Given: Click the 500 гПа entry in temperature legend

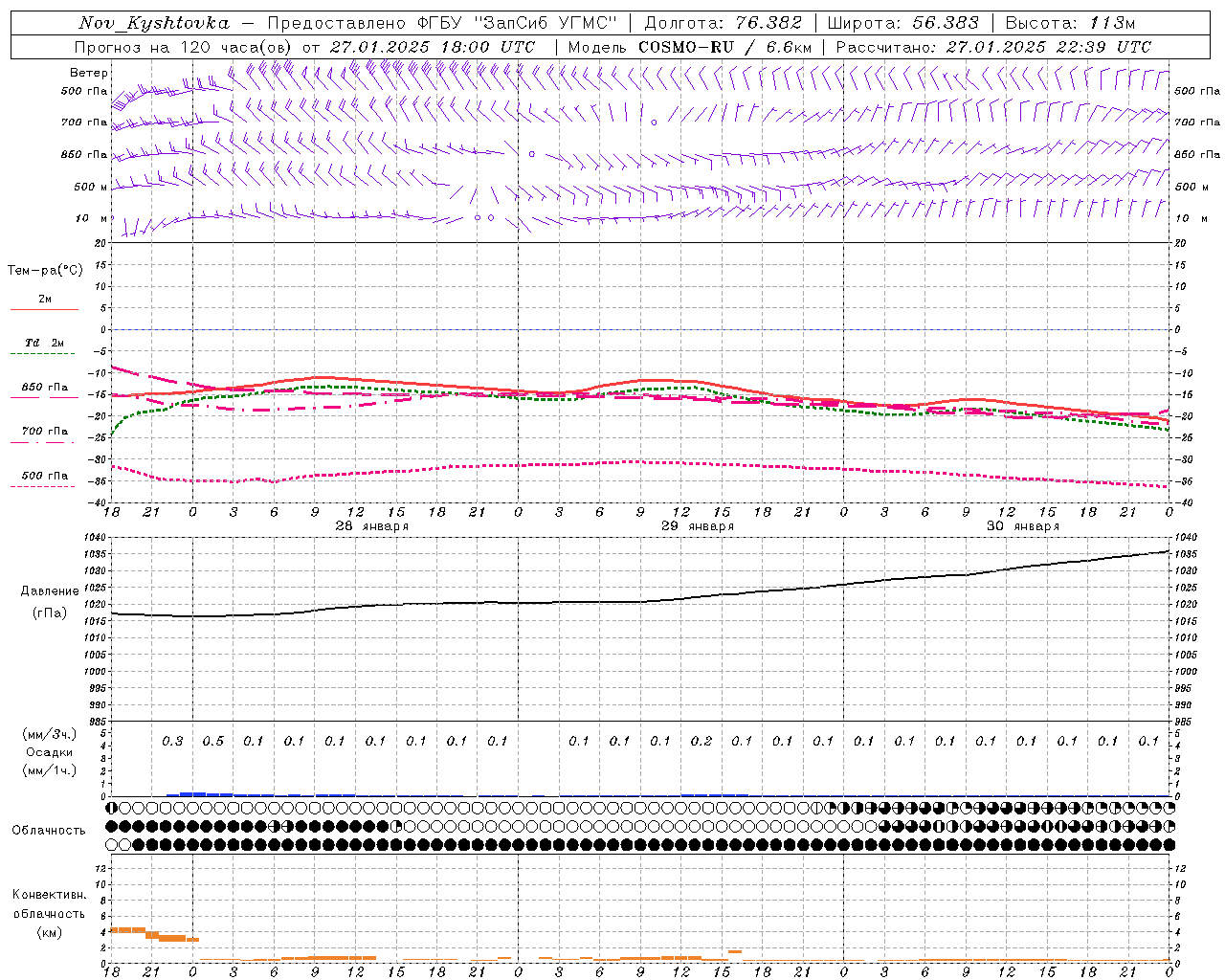Looking at the screenshot, I should pos(45,476).
